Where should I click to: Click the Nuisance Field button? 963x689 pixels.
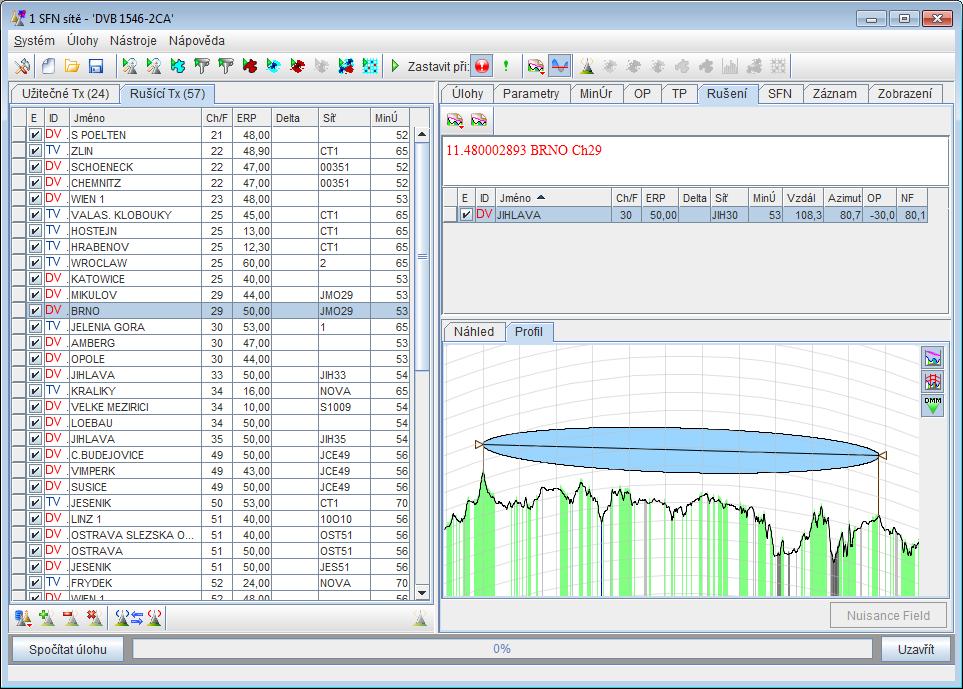click(888, 615)
